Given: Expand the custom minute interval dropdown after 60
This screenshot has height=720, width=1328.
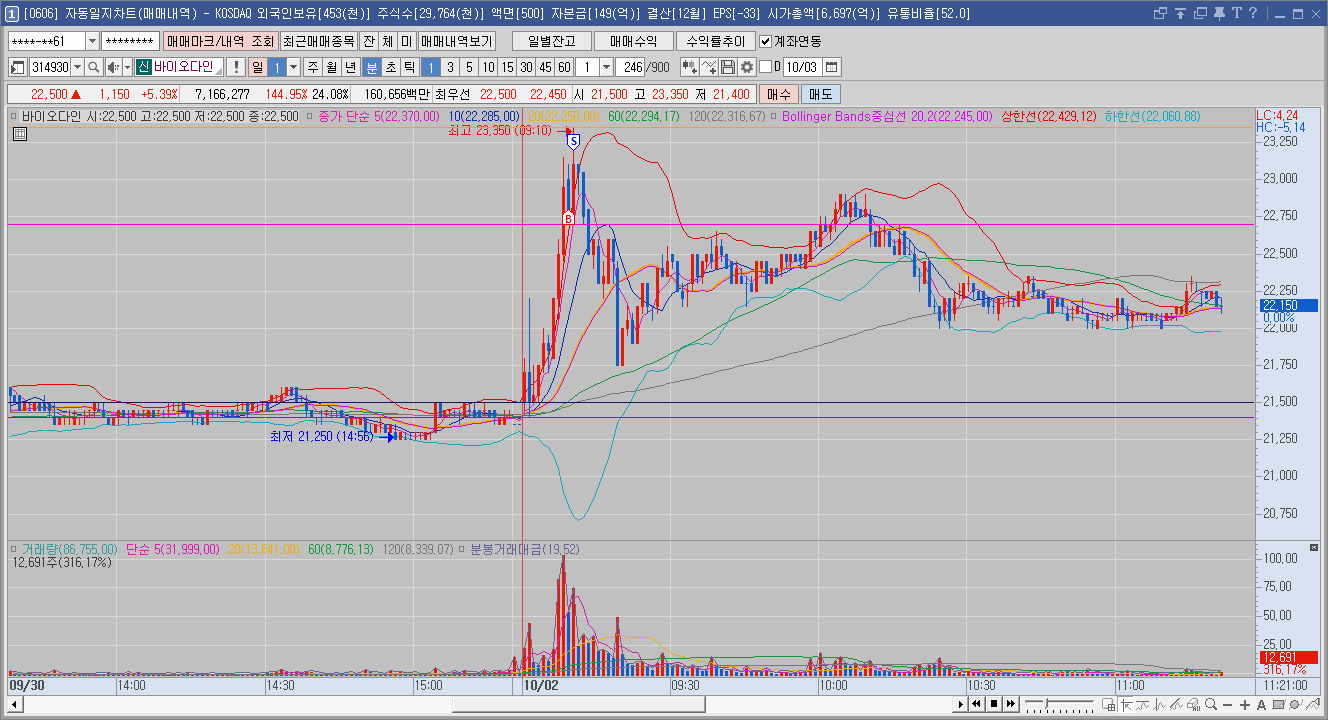Looking at the screenshot, I should (606, 67).
